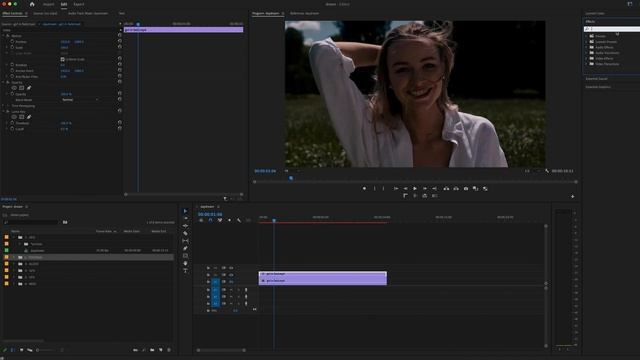Image resolution: width=640 pixels, height=360 pixels.
Task: Expand Presets folder in Effects panel
Action: [587, 36]
